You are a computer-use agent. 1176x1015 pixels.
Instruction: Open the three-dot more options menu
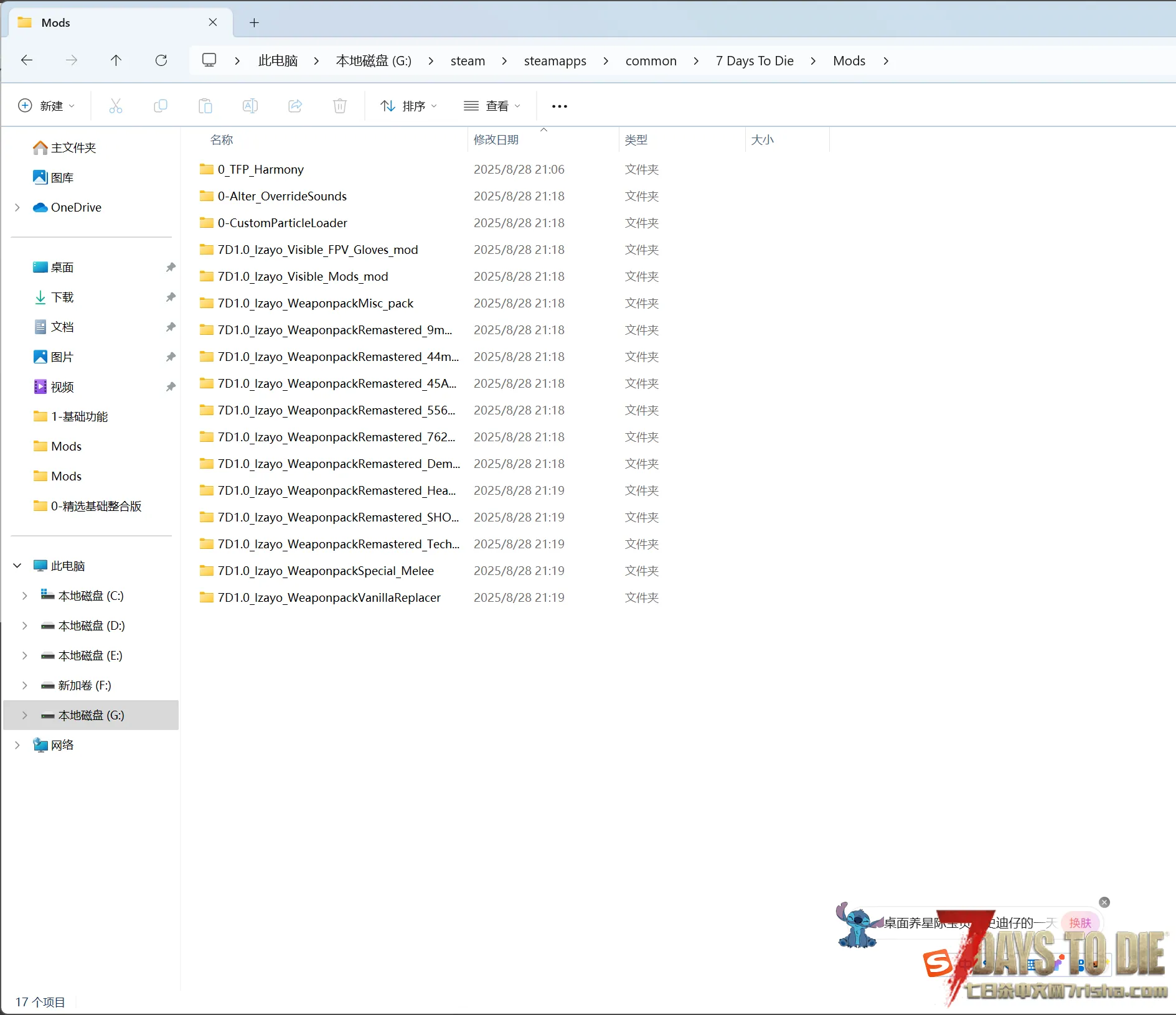click(559, 106)
